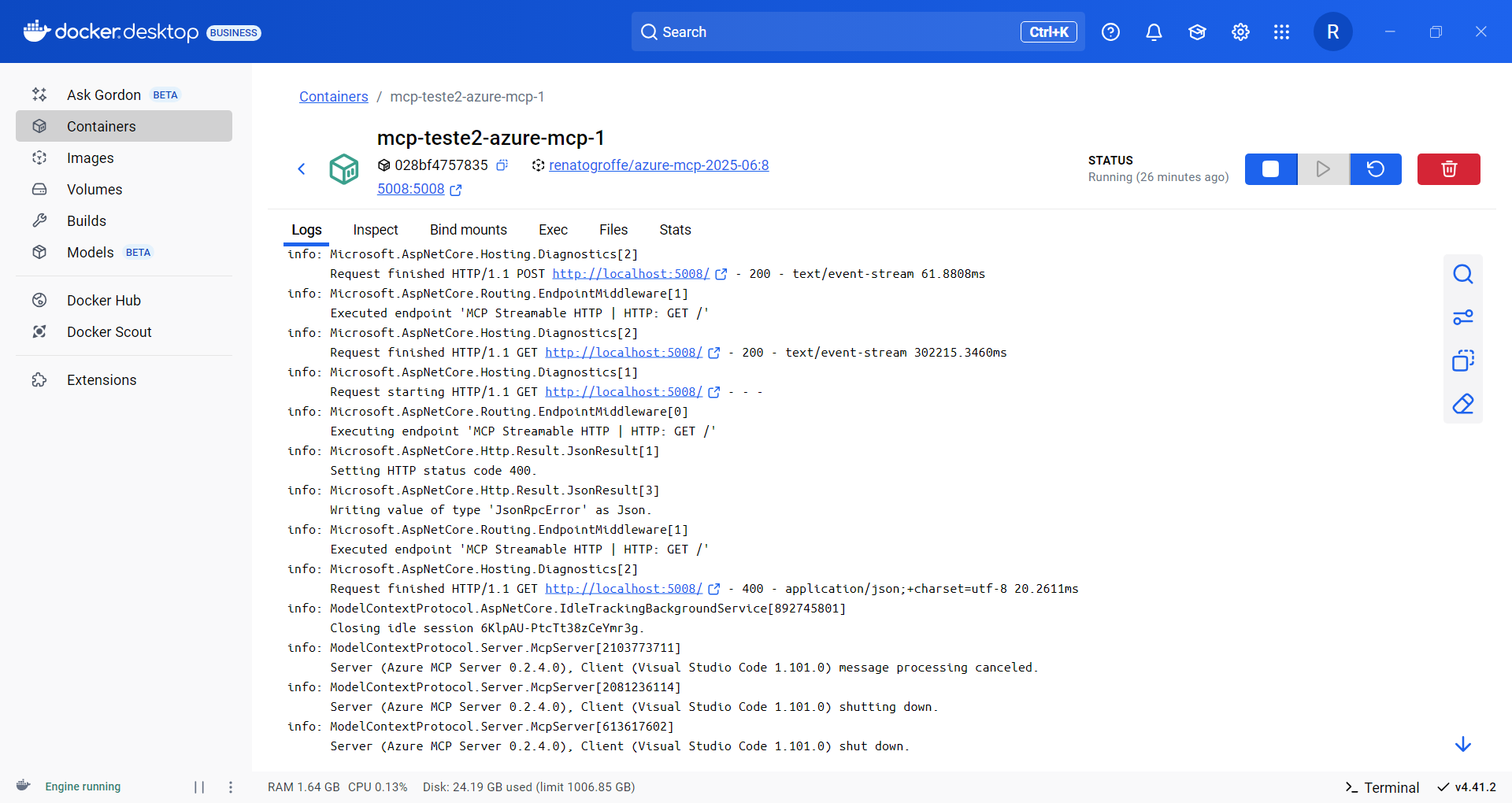
Task: Click open-external icon next to port 5008:5008
Action: pos(456,190)
